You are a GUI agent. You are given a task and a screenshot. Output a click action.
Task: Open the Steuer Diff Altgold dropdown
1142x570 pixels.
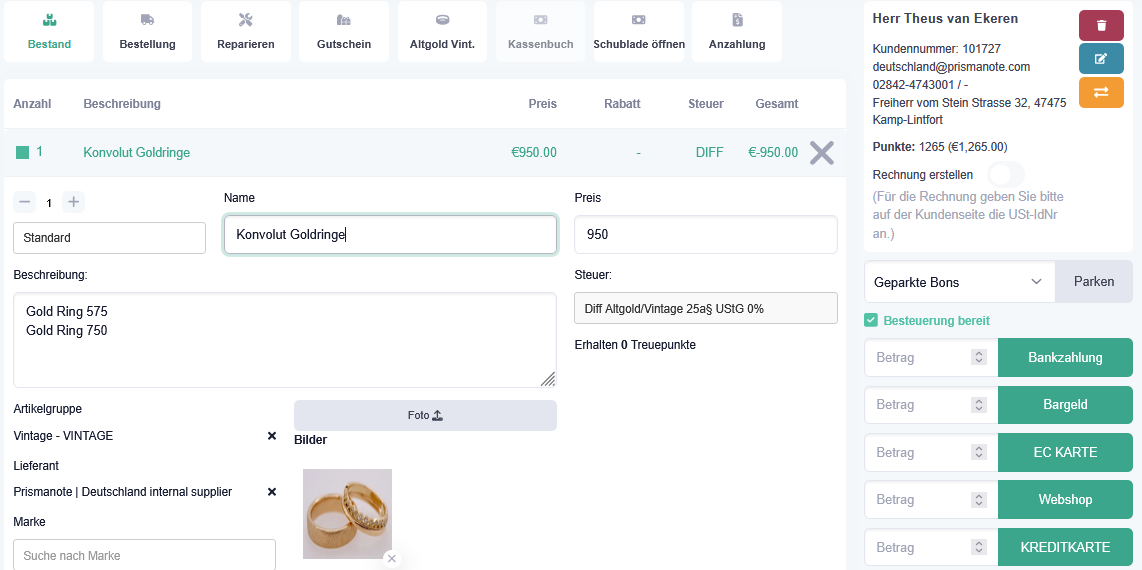(705, 308)
